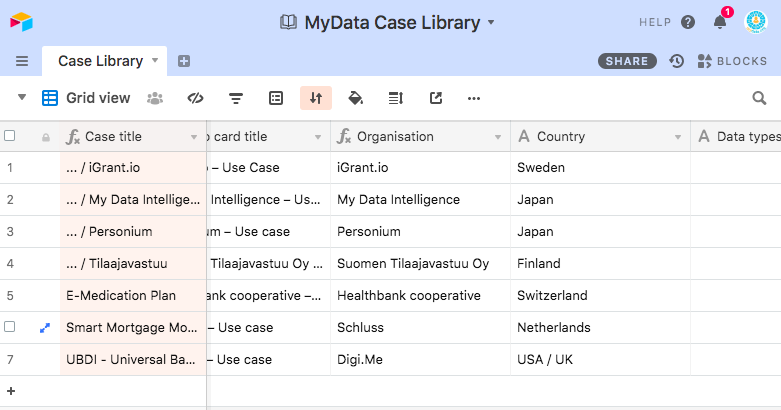Select the Case Library tab
This screenshot has height=410, width=781.
(x=100, y=61)
